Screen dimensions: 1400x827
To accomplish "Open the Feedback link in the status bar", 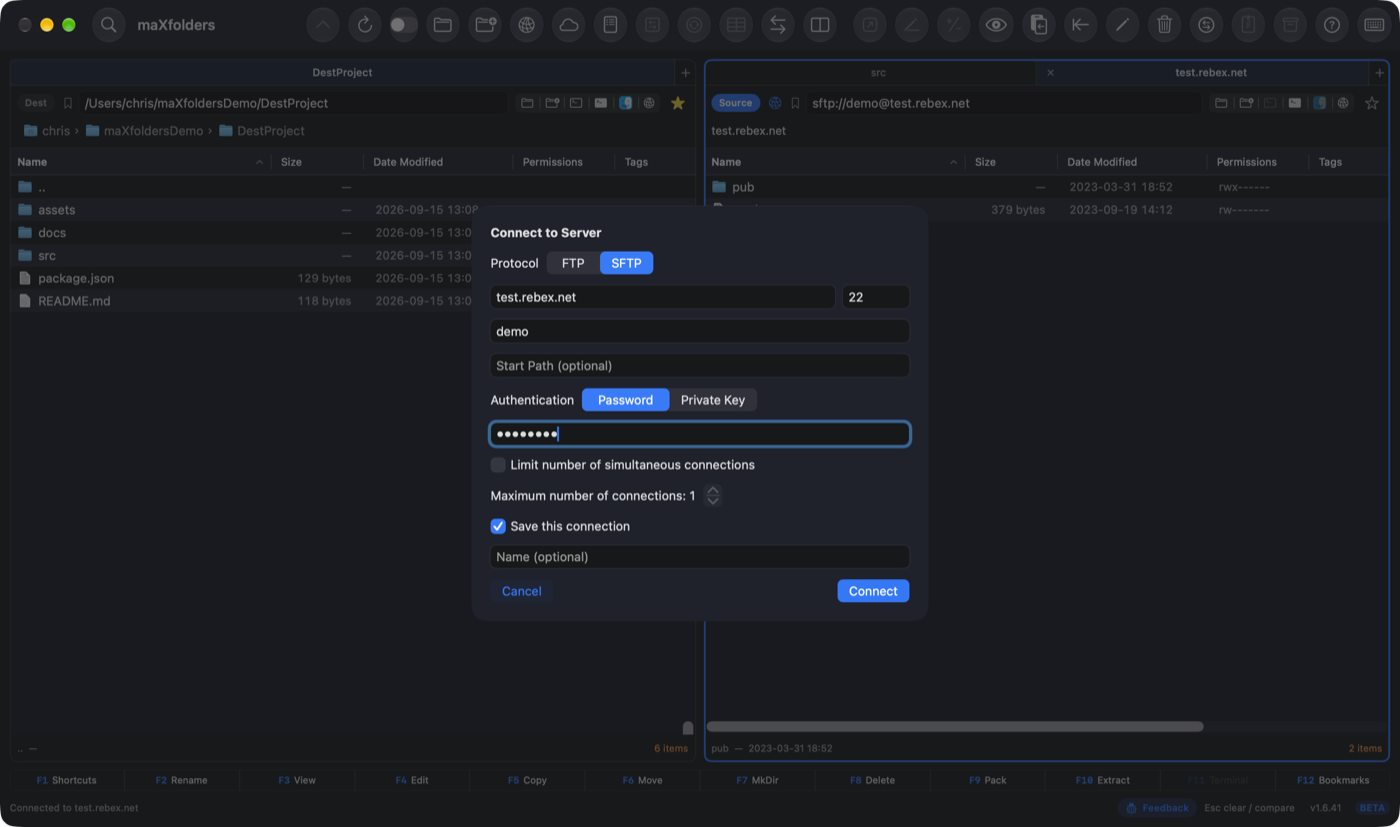I will coord(1157,808).
